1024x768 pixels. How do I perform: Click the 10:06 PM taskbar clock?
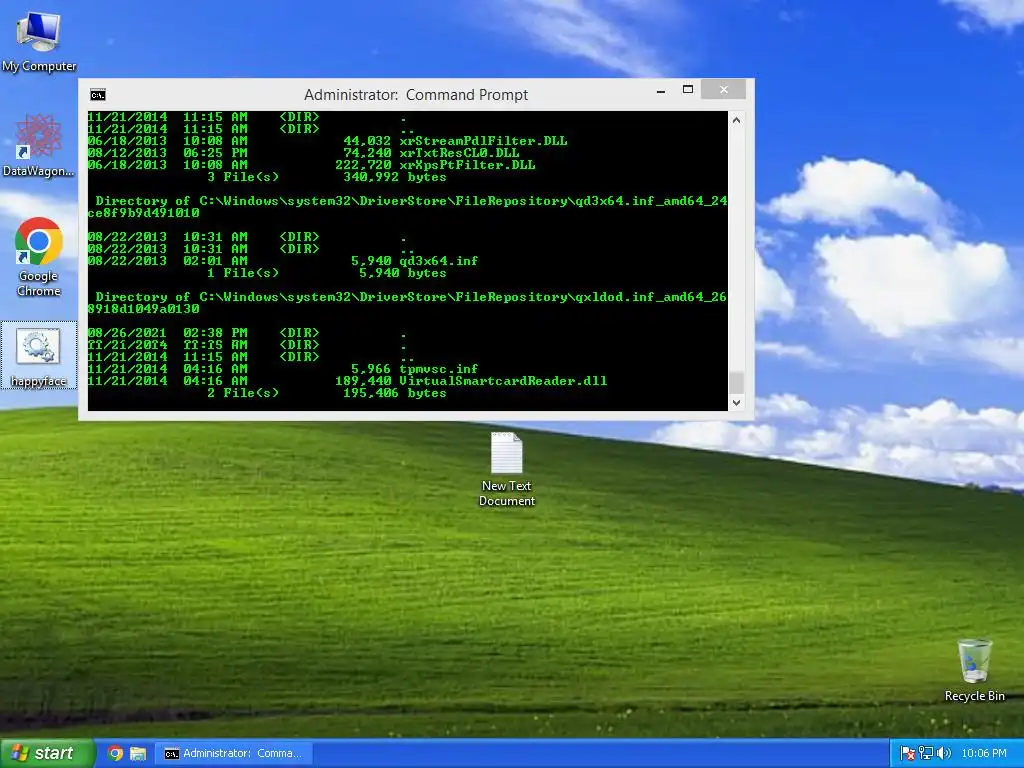click(984, 754)
